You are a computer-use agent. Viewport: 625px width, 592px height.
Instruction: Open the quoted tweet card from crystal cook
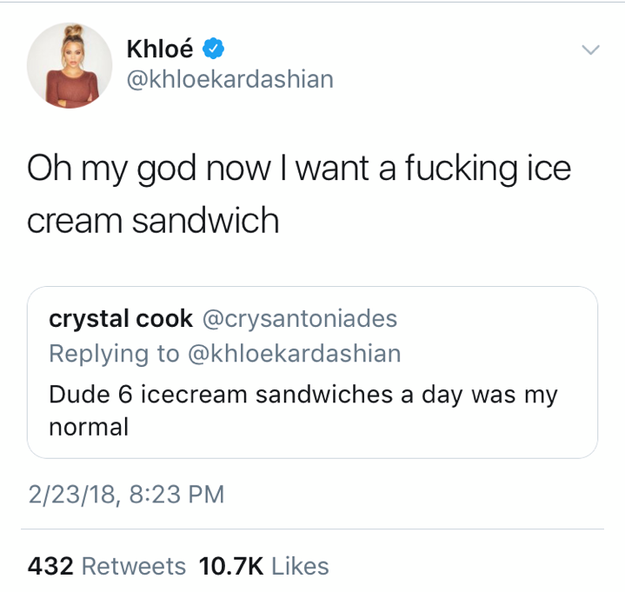pyautogui.click(x=312, y=372)
